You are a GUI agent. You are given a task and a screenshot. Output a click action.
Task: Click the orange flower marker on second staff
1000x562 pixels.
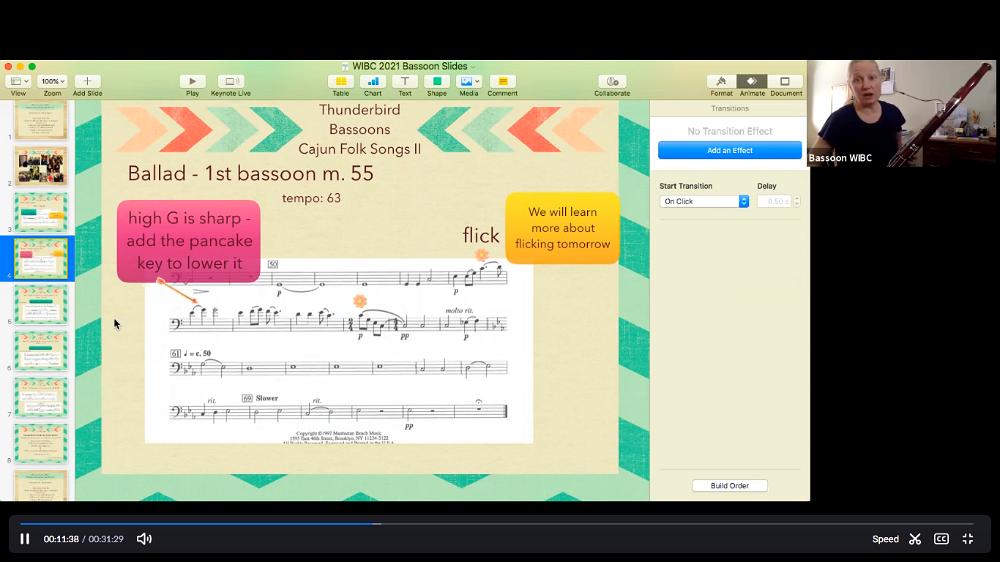coord(360,300)
